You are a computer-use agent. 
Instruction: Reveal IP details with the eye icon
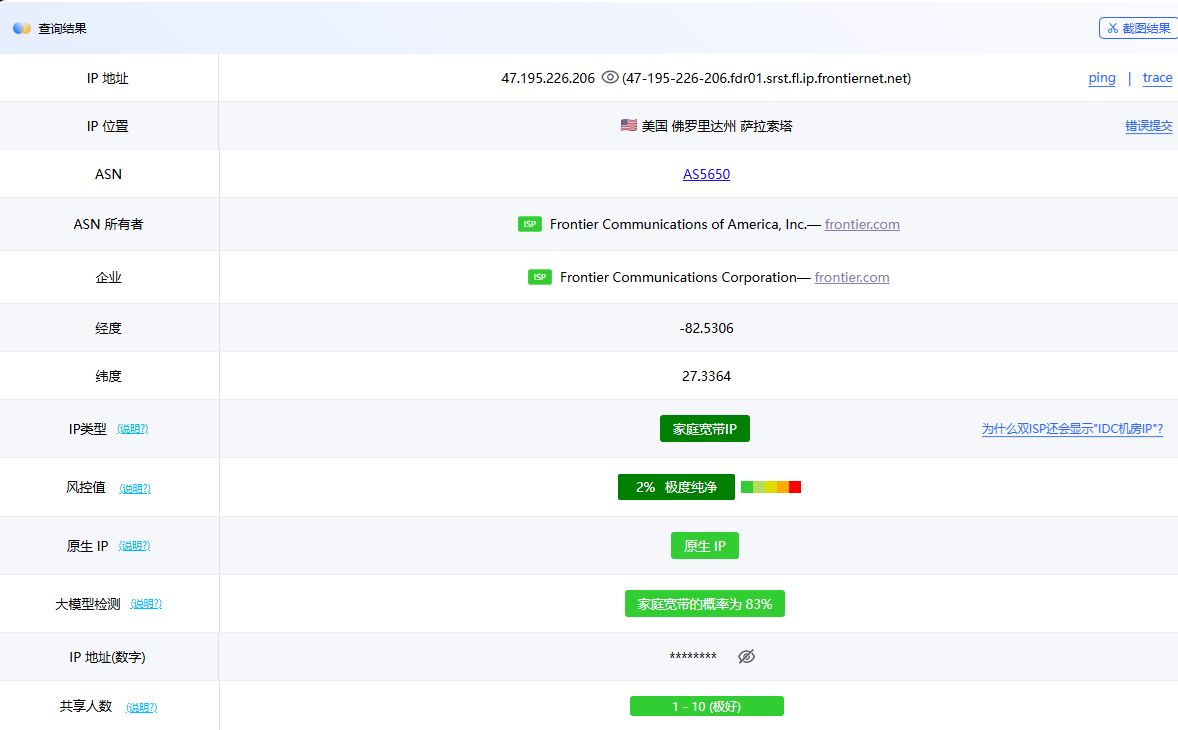click(610, 77)
